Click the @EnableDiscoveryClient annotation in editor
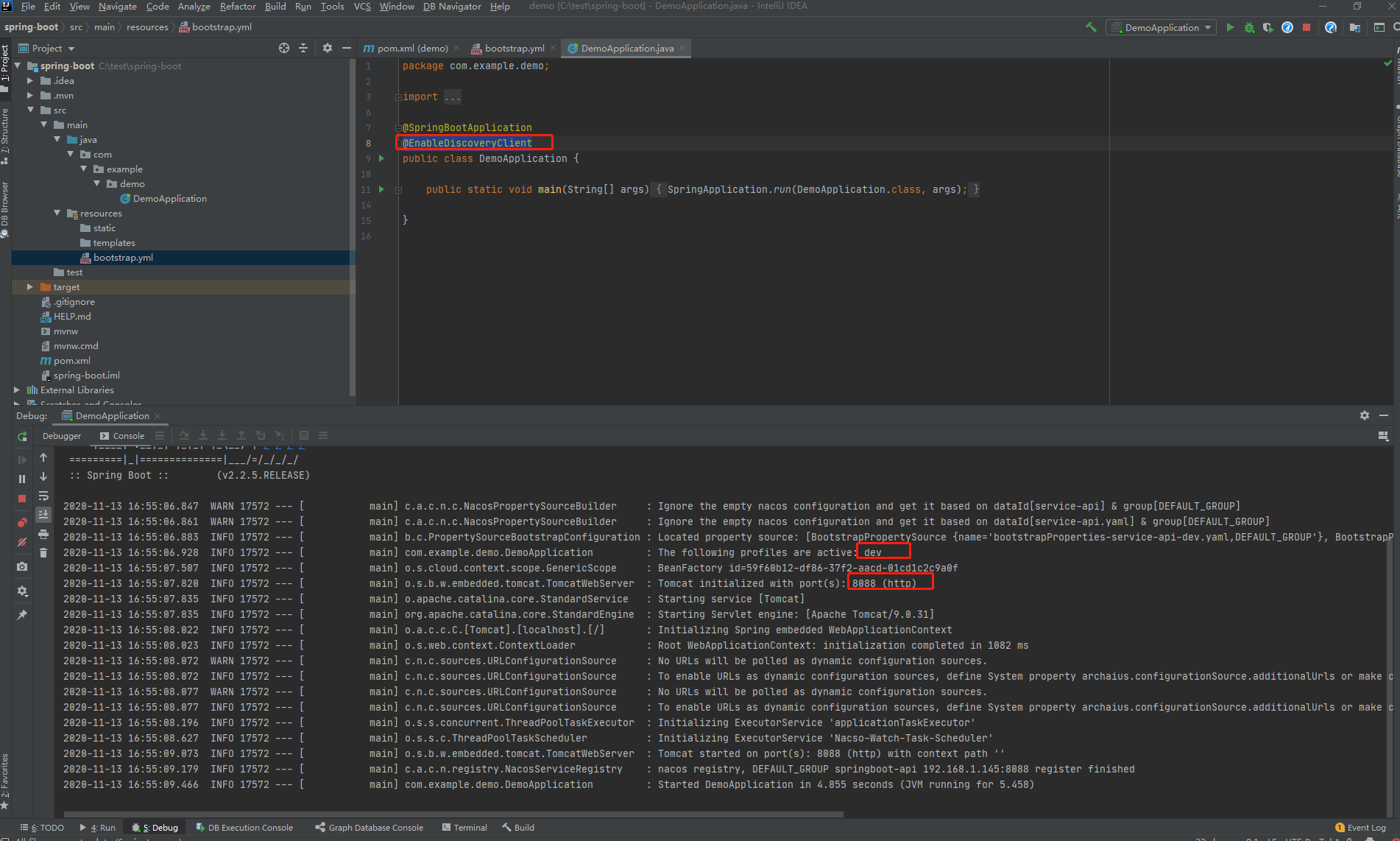 coord(467,143)
